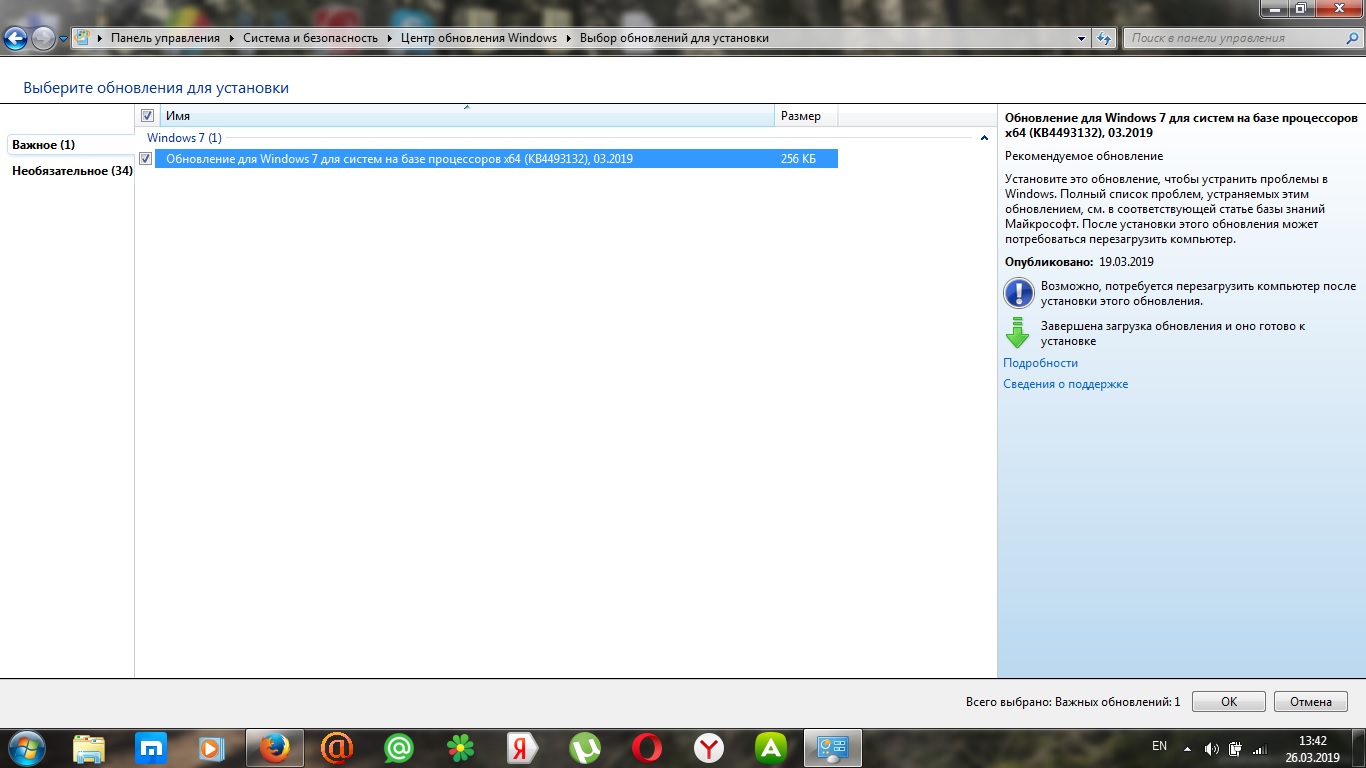Click the power/battery tray icon

pyautogui.click(x=1236, y=748)
